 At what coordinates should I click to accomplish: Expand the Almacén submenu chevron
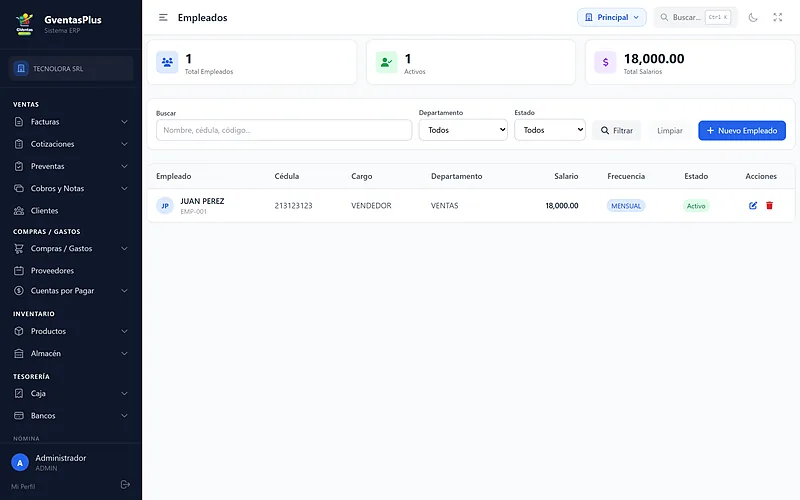coord(124,354)
